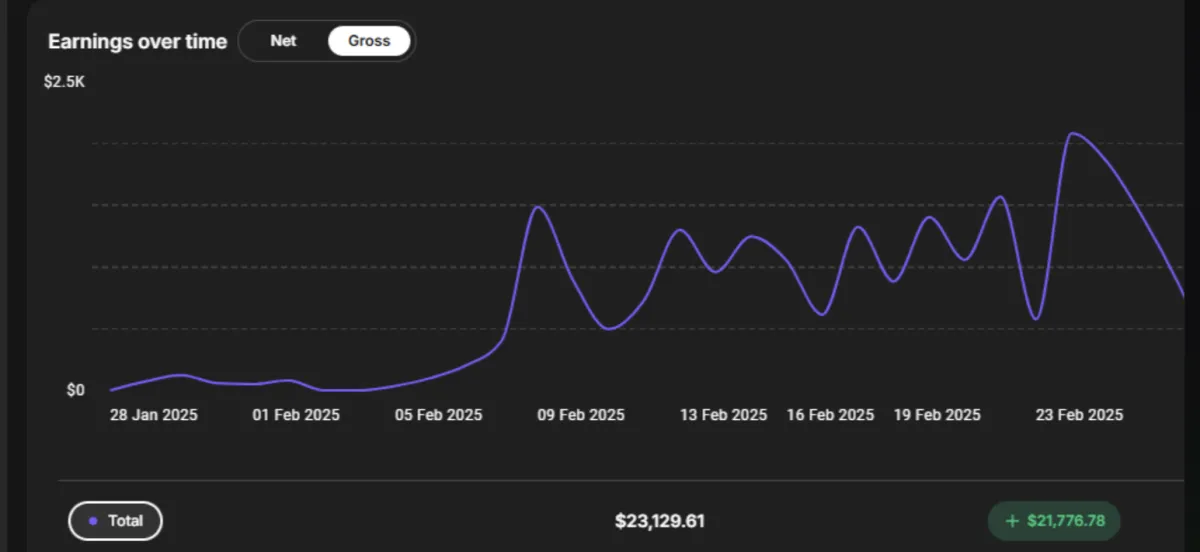
Task: Click the 05 Feb 2025 date label
Action: (x=438, y=415)
